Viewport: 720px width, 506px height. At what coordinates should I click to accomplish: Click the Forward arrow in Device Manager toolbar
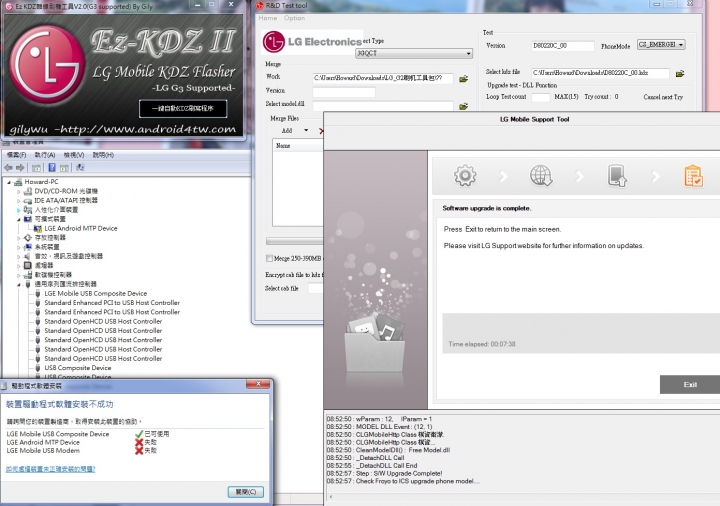[x=20, y=168]
